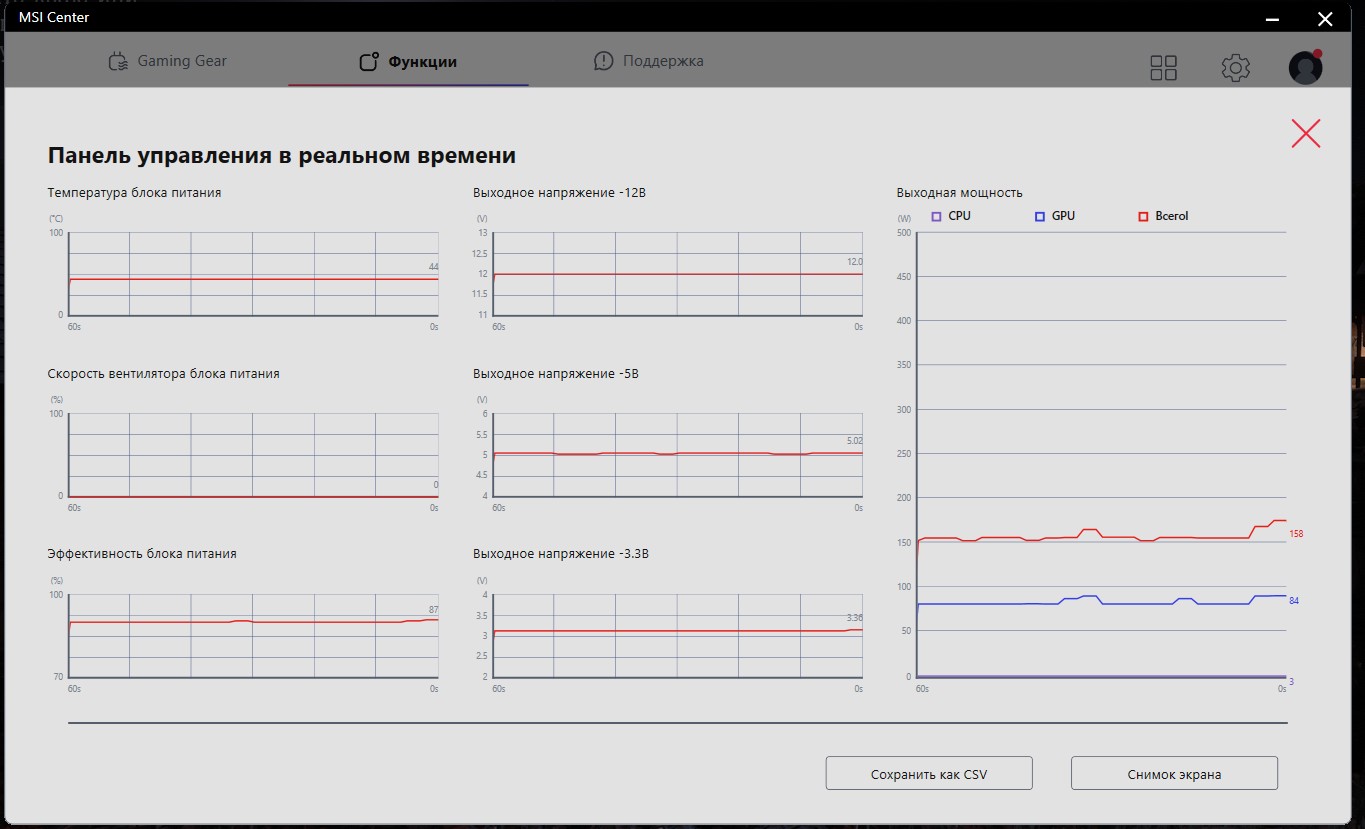
Task: Open the apps grid icon
Action: click(1164, 68)
